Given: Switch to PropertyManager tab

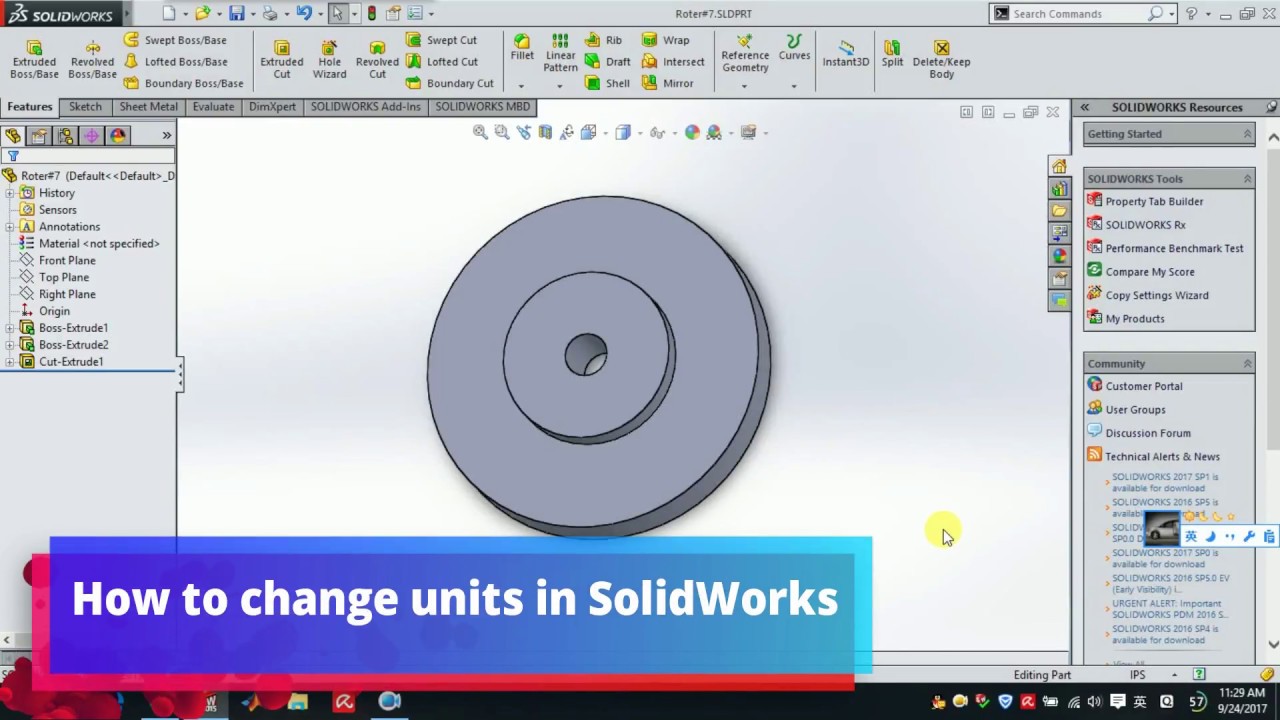Looking at the screenshot, I should (39, 136).
